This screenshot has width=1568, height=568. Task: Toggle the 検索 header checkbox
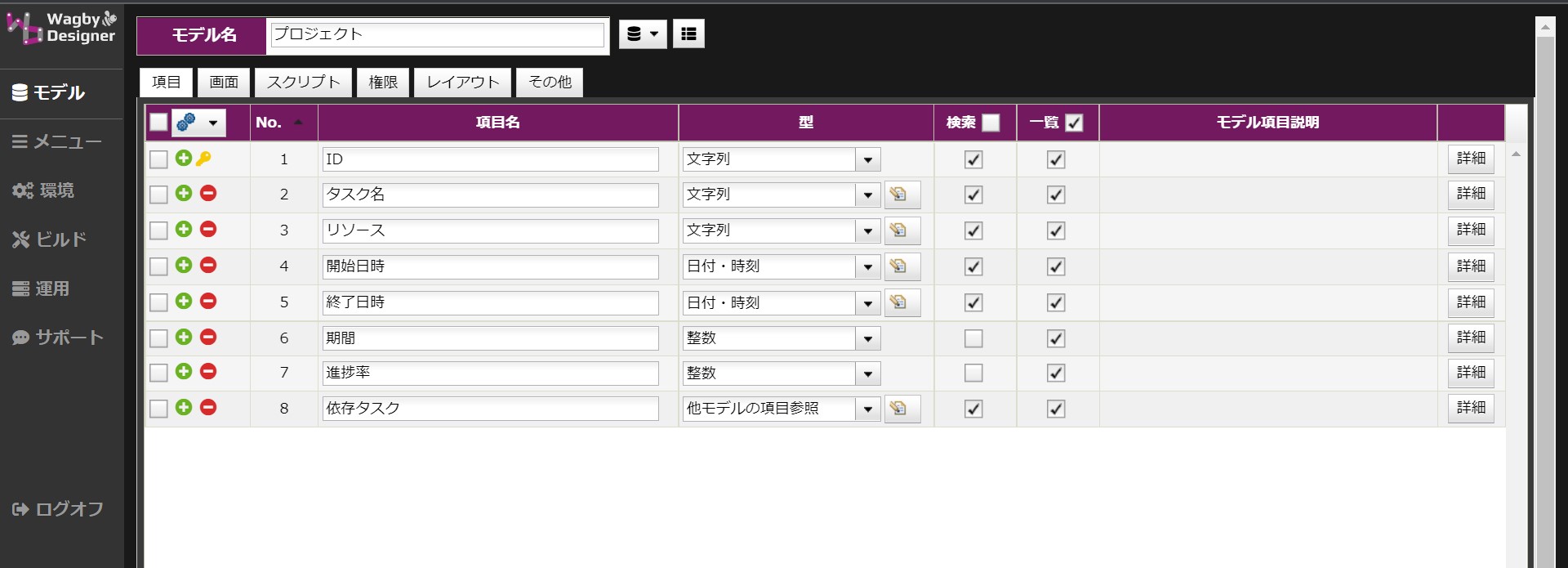pyautogui.click(x=991, y=123)
